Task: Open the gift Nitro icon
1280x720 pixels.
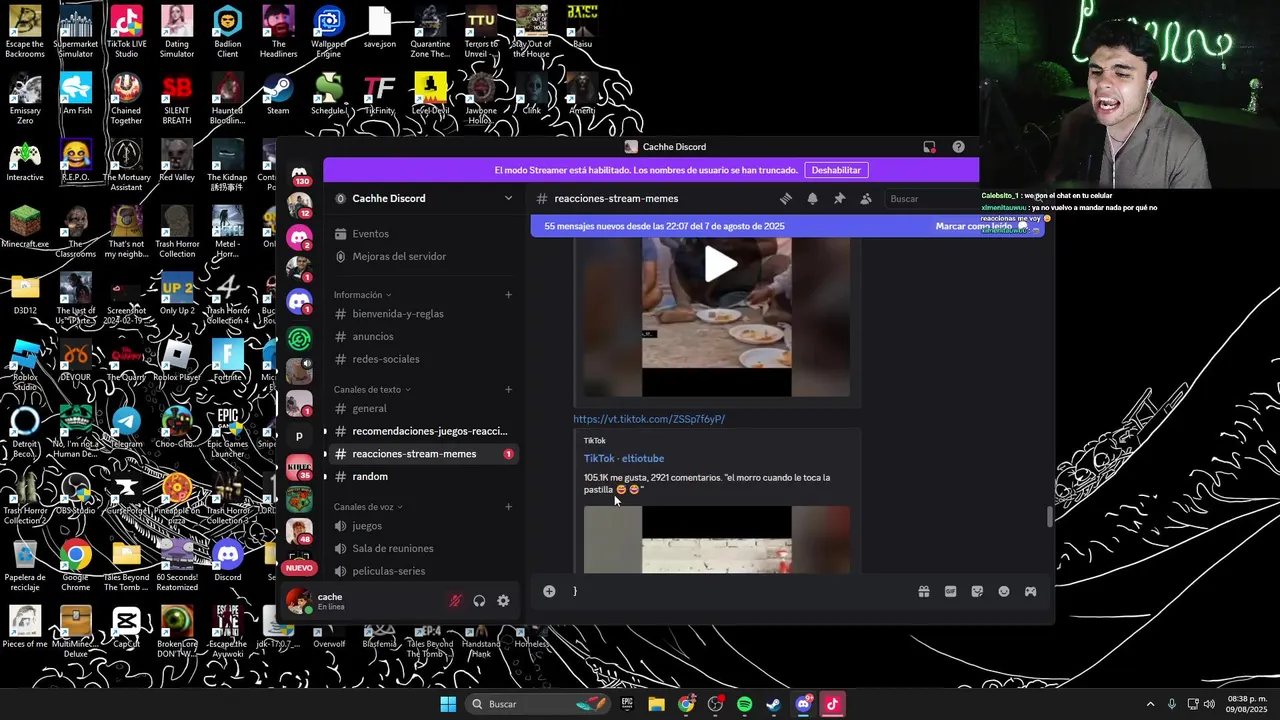Action: (x=924, y=591)
